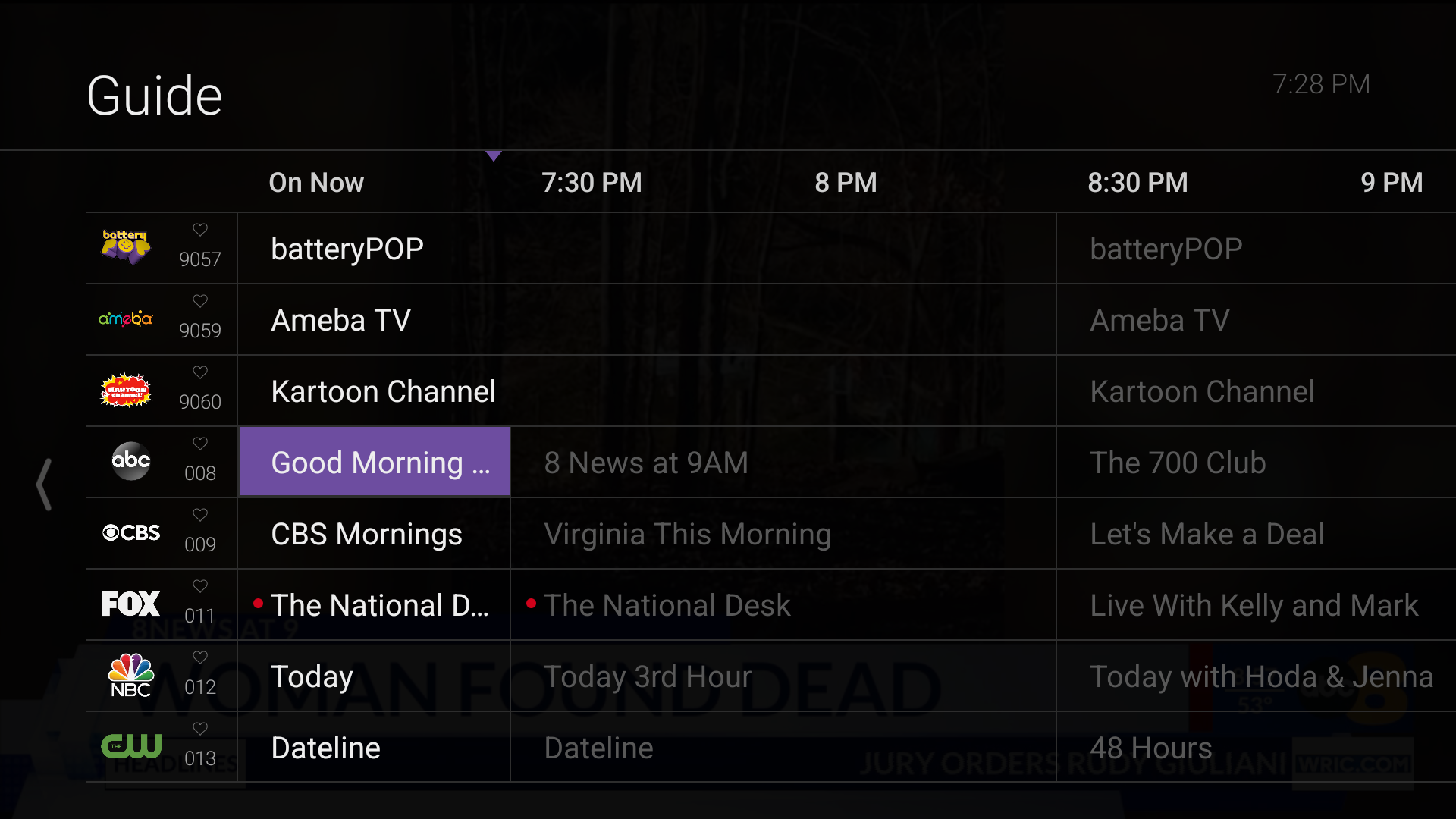Viewport: 1456px width, 819px height.
Task: Click the Ameba TV channel icon
Action: (126, 319)
